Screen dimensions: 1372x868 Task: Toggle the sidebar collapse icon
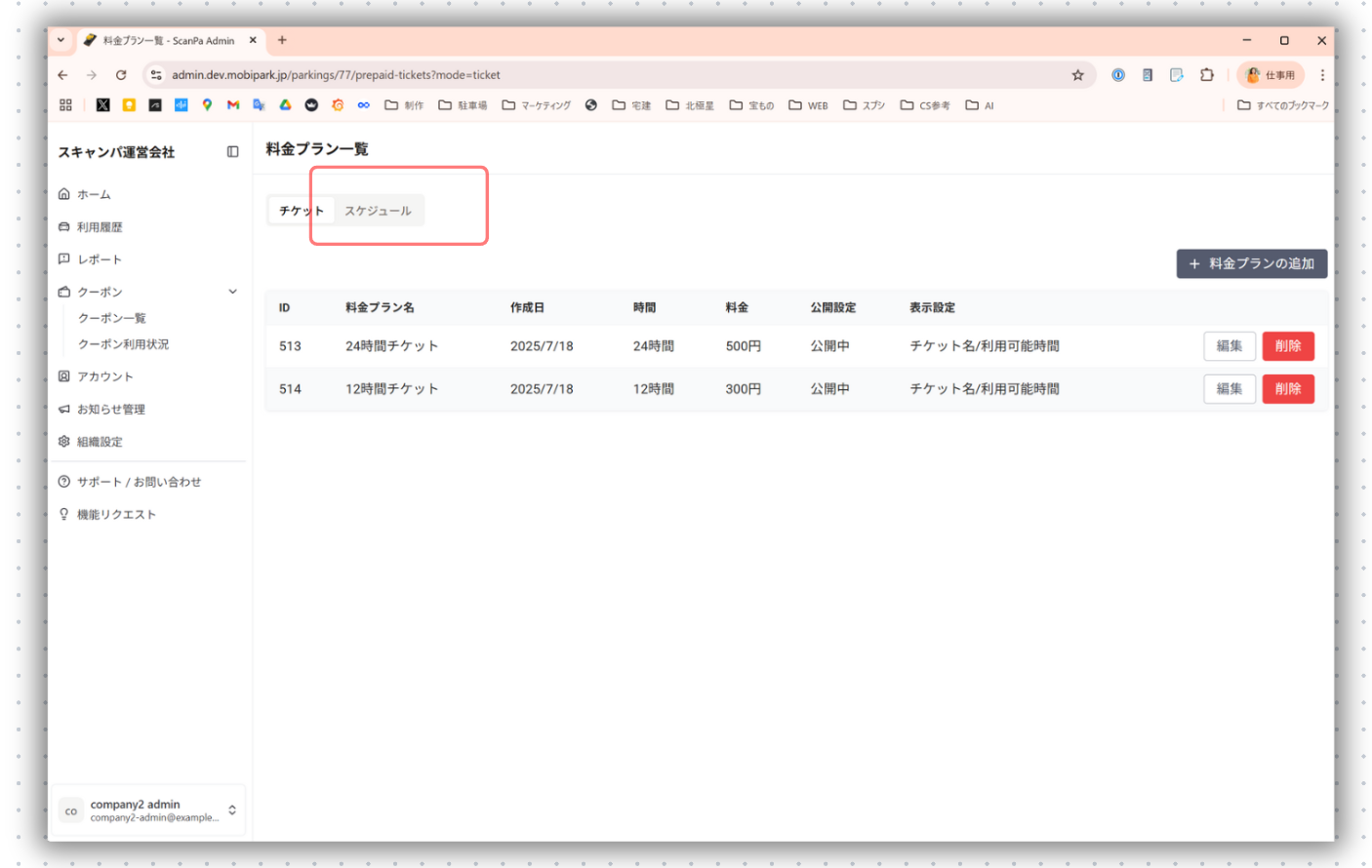tap(232, 151)
